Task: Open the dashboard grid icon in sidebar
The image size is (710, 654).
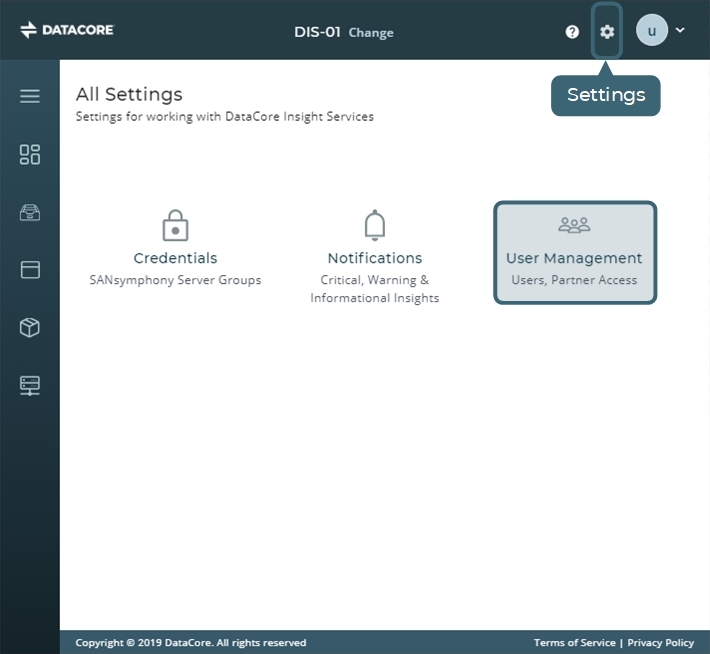Action: point(30,154)
